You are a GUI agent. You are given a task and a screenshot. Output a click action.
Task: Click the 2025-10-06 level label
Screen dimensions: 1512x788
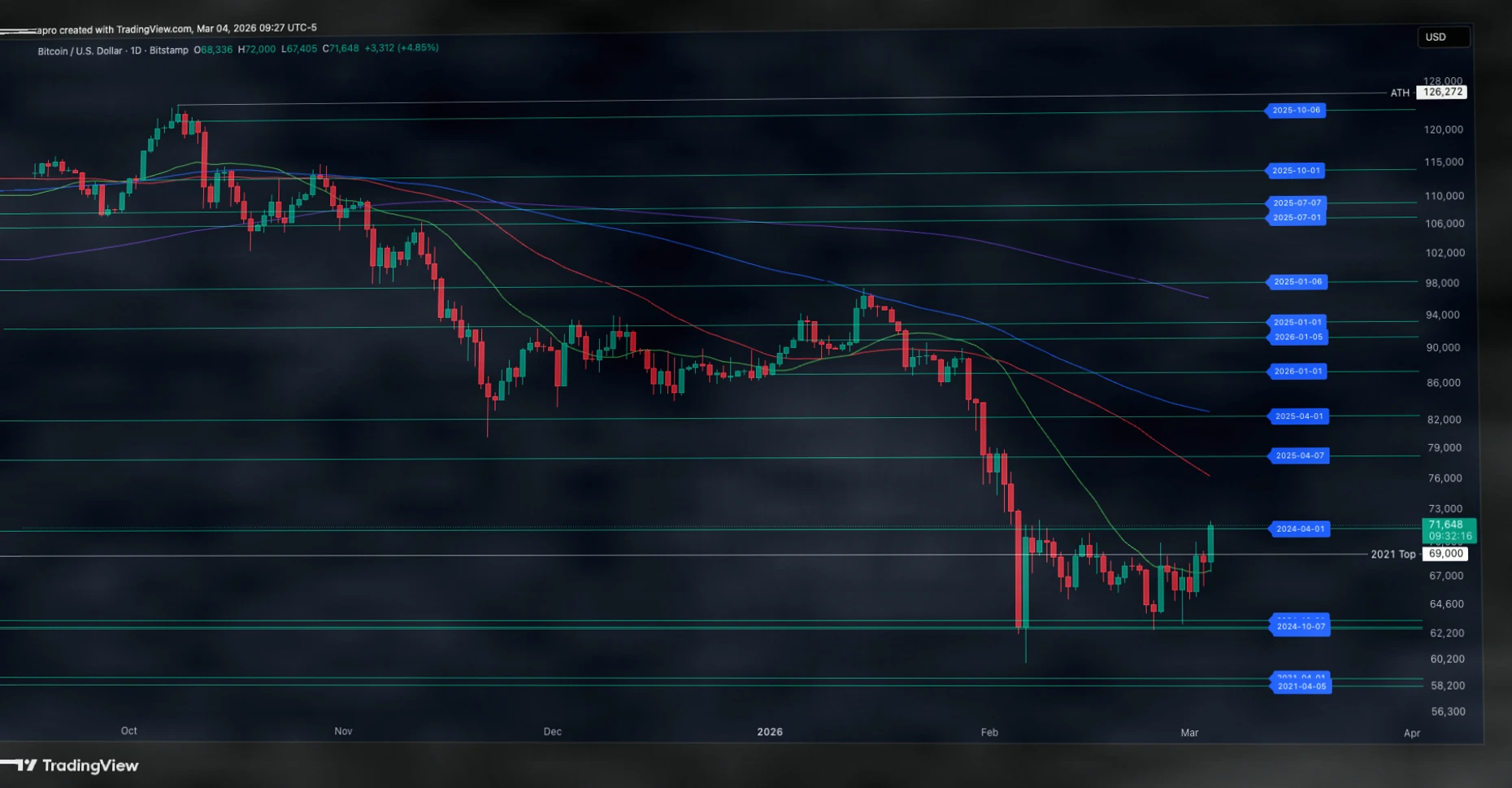tap(1296, 111)
